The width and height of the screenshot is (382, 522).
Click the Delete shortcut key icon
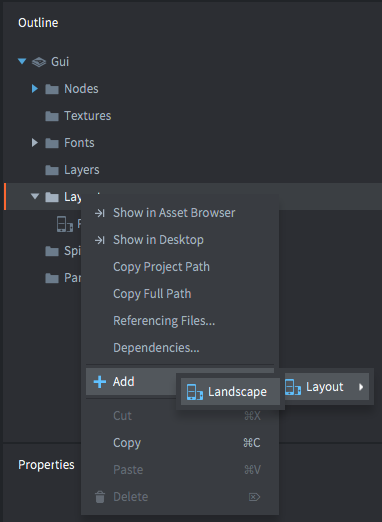[254, 497]
